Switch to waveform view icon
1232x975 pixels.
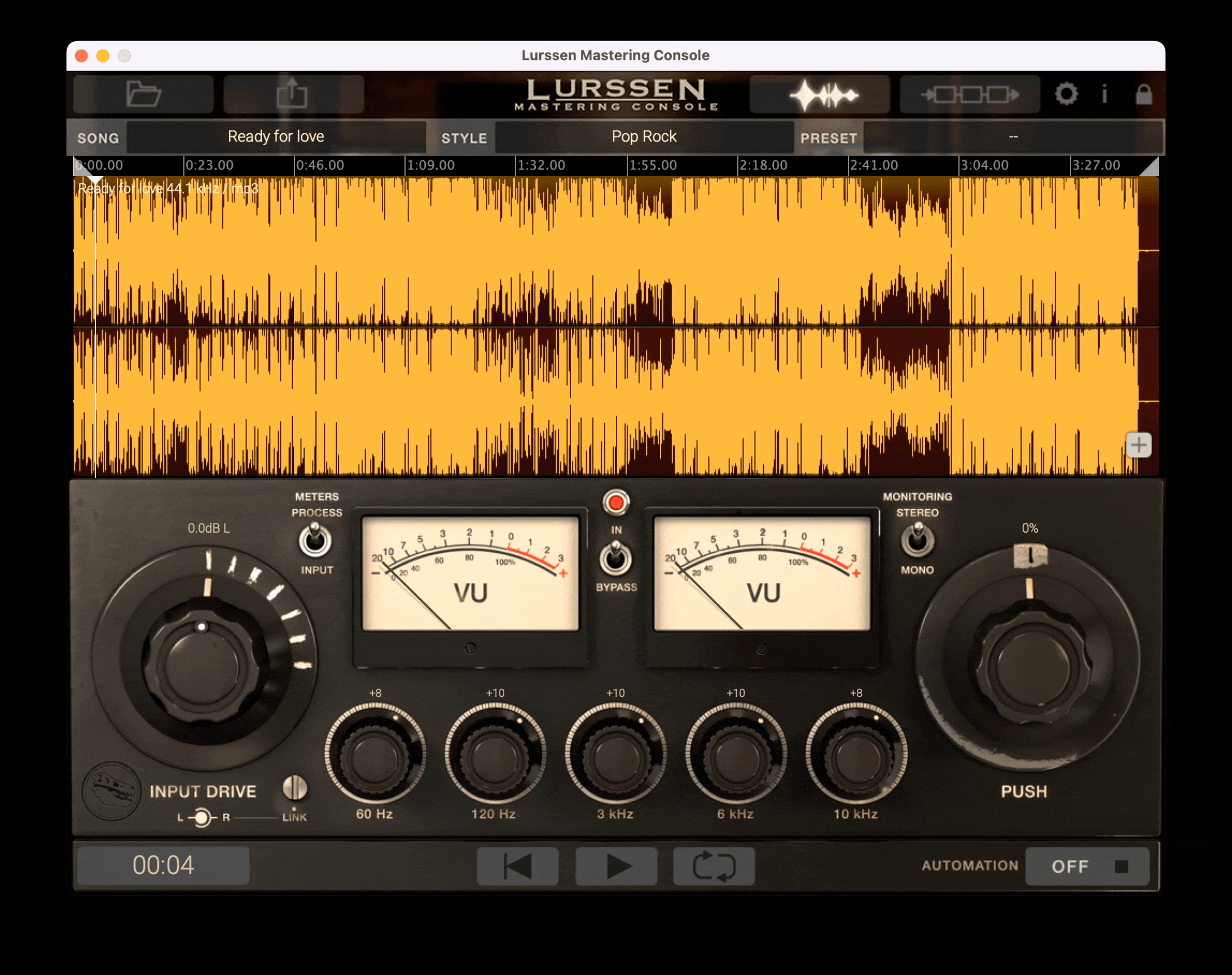coord(820,94)
